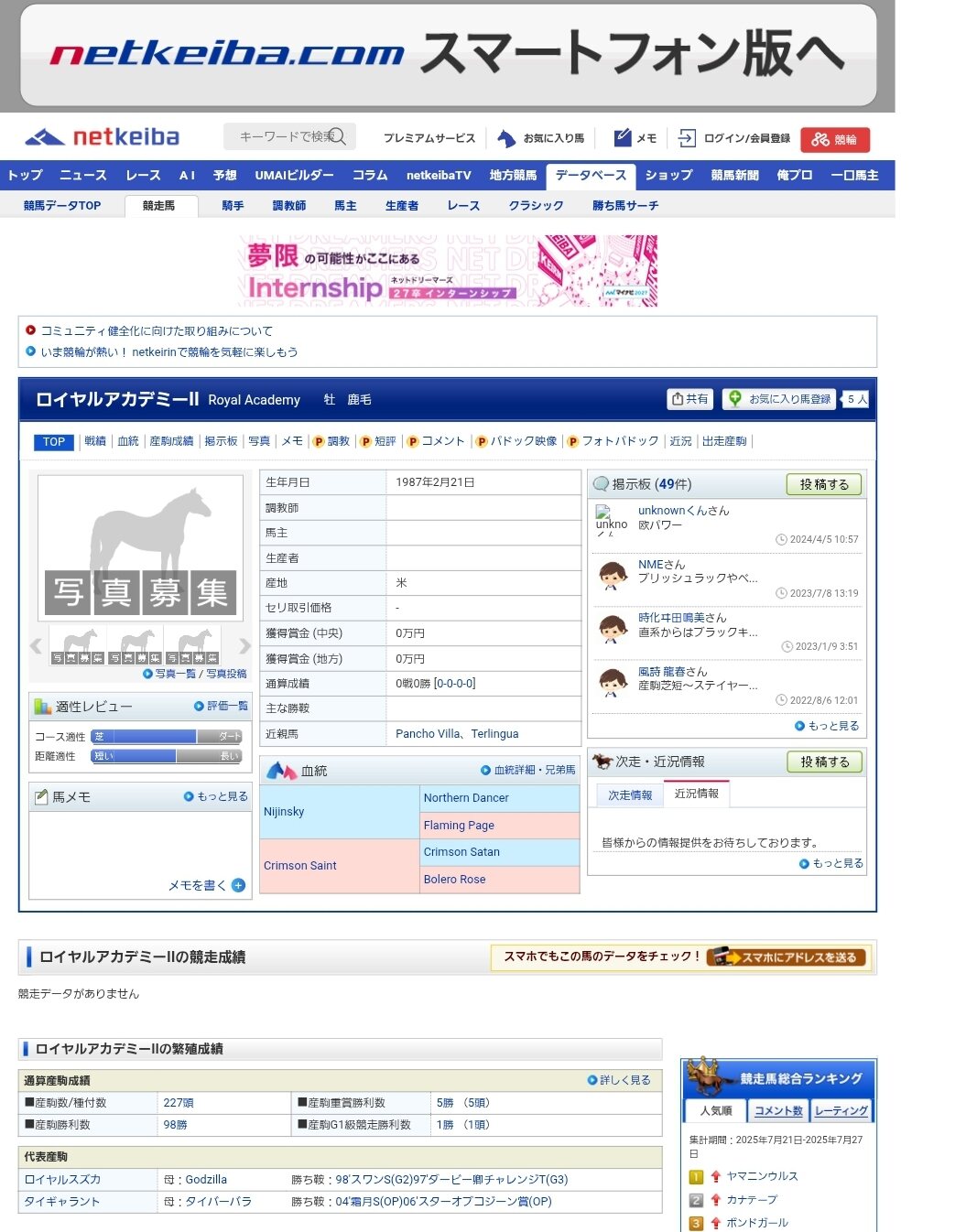Open コミュニティ健全化に向けた取り組みについて notice
Image resolution: width=966 pixels, height=1232 pixels.
click(x=157, y=331)
